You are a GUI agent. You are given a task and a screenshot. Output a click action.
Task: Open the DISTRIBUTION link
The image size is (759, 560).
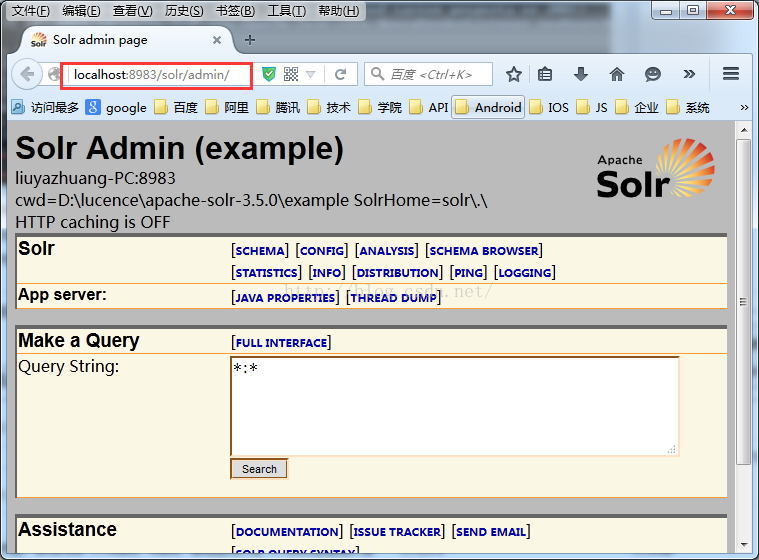pyautogui.click(x=397, y=272)
